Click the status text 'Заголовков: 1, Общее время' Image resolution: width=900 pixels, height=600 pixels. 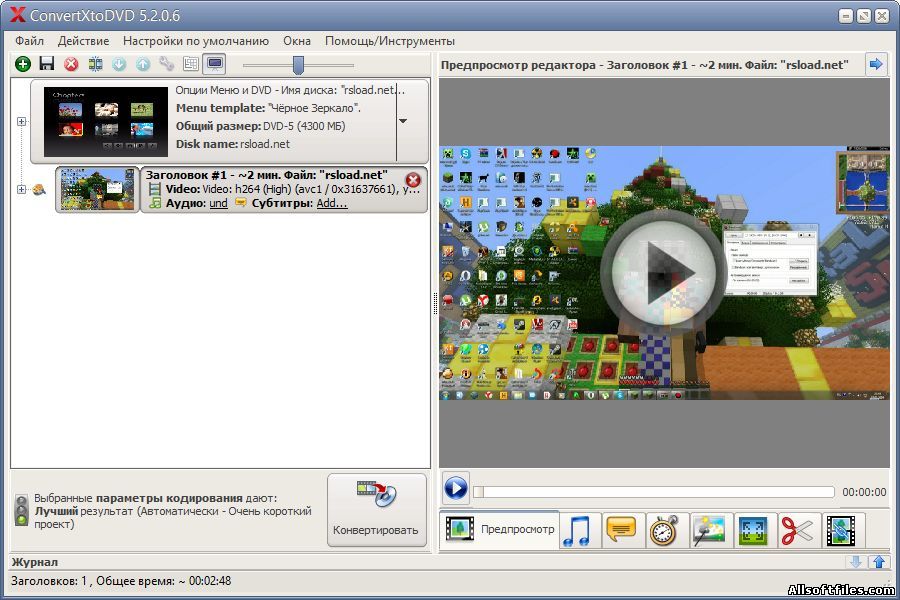121,581
